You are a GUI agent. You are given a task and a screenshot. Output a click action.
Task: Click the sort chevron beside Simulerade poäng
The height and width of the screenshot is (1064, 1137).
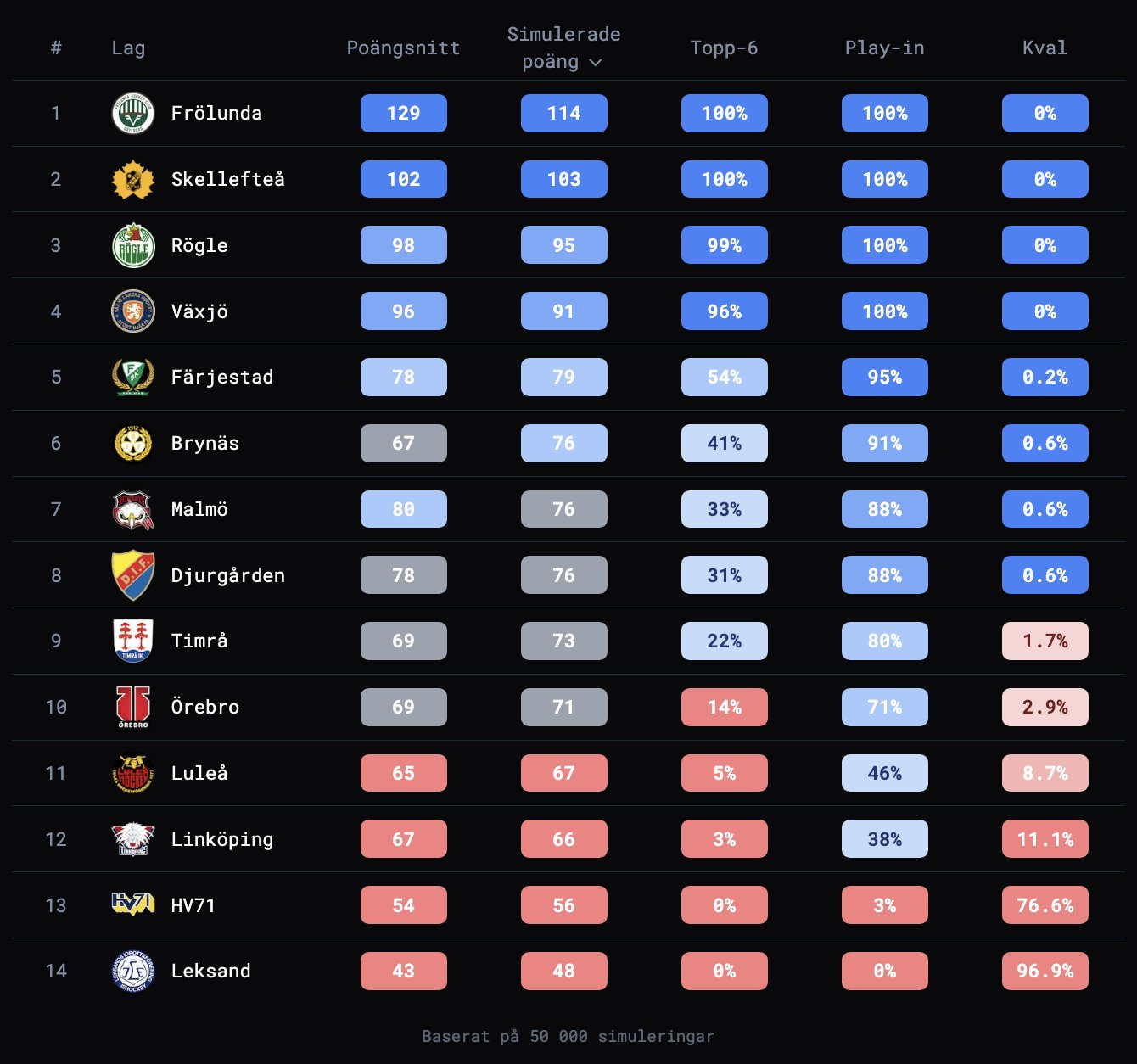(596, 63)
